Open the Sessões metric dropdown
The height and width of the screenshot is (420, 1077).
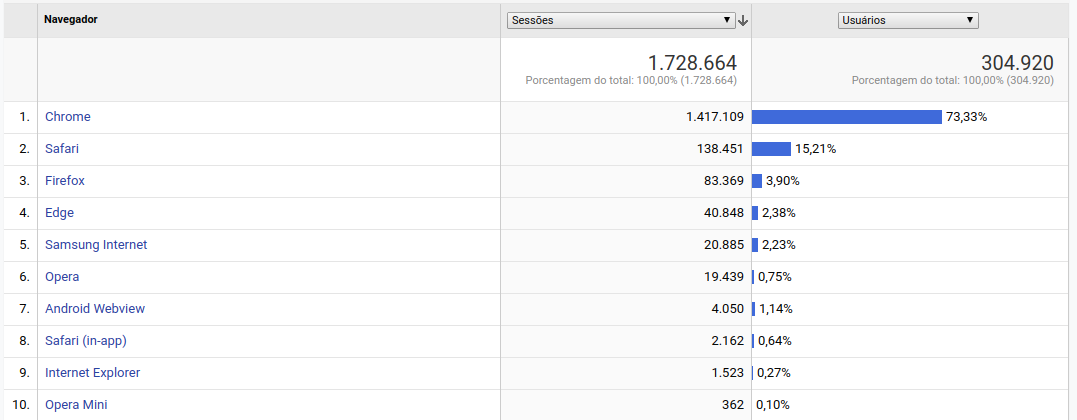tap(621, 21)
